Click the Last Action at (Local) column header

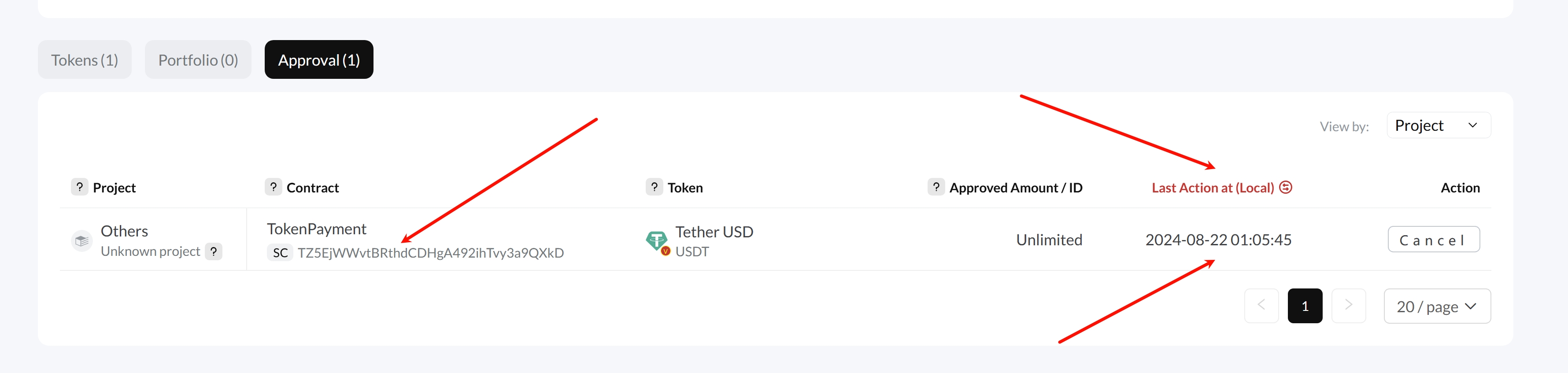tap(1212, 188)
